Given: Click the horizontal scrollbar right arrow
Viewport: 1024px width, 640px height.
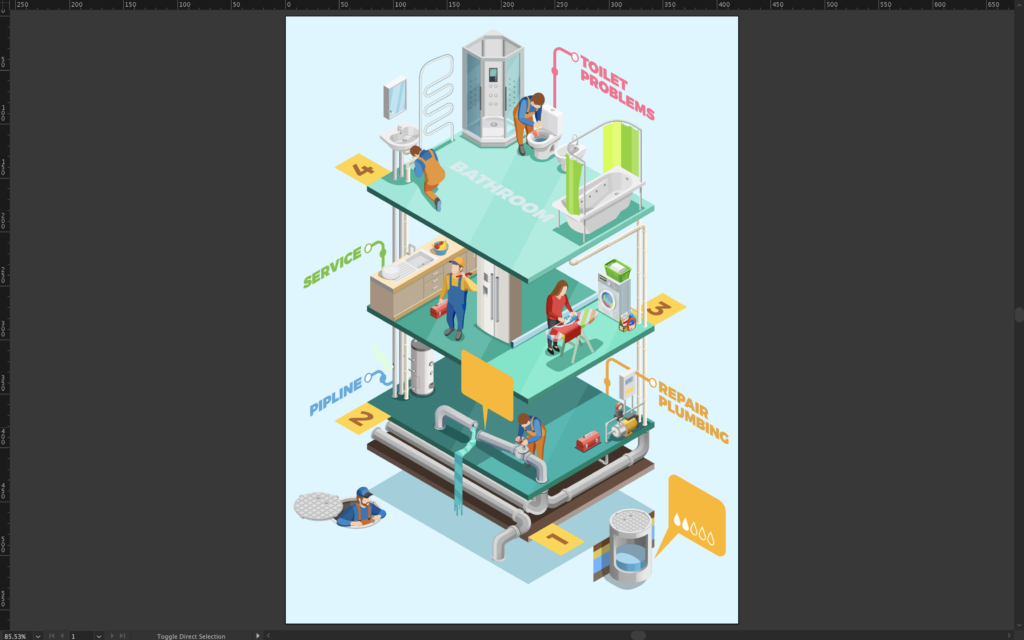Looking at the screenshot, I should tap(1011, 635).
